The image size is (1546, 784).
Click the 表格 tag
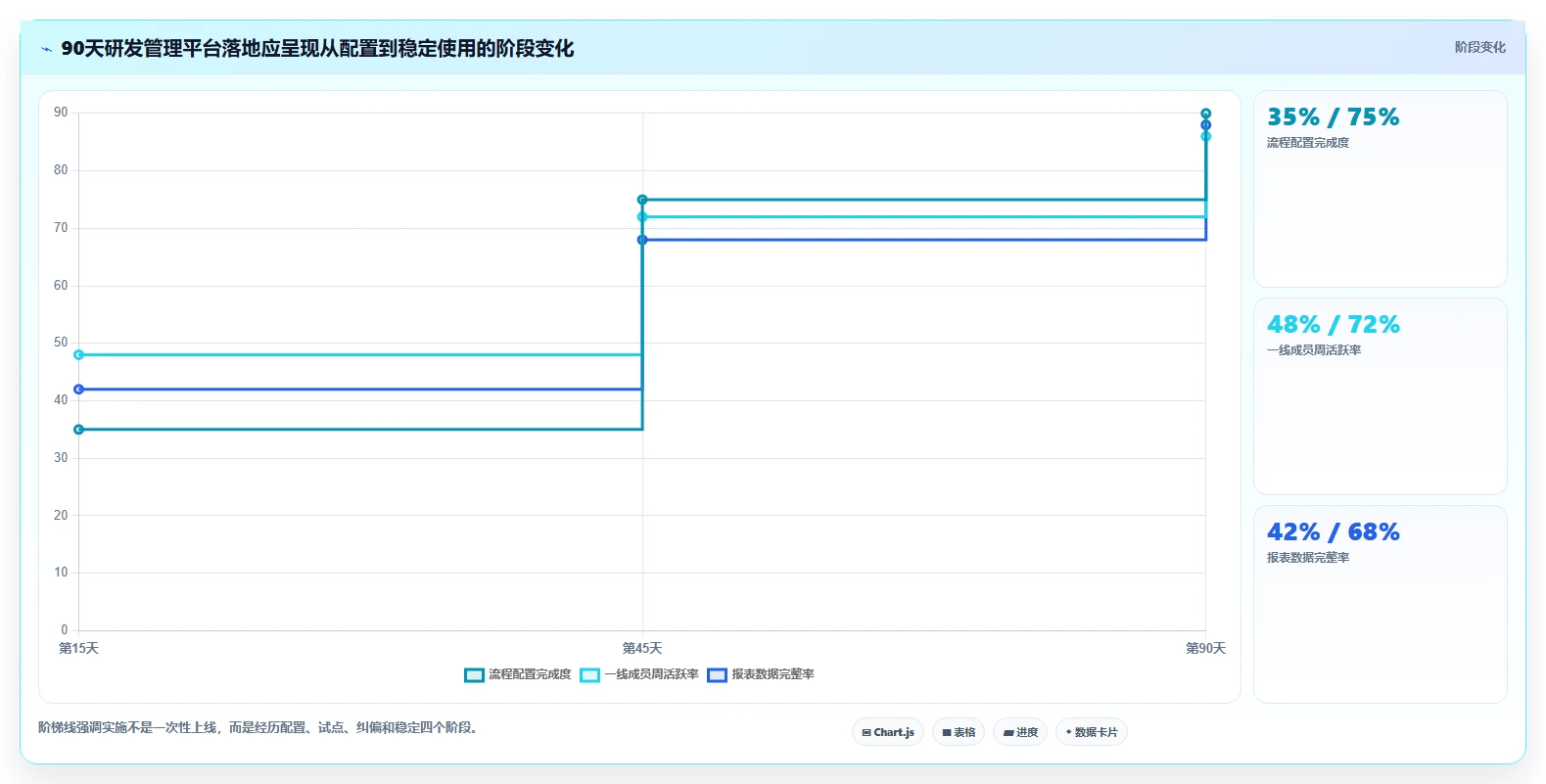pos(959,732)
